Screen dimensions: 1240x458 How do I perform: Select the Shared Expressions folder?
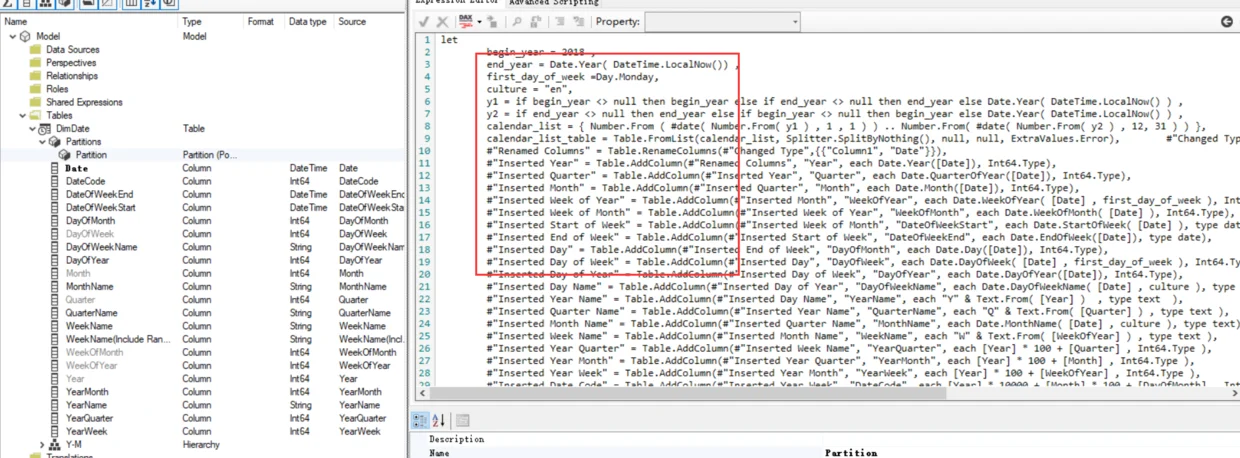84,102
